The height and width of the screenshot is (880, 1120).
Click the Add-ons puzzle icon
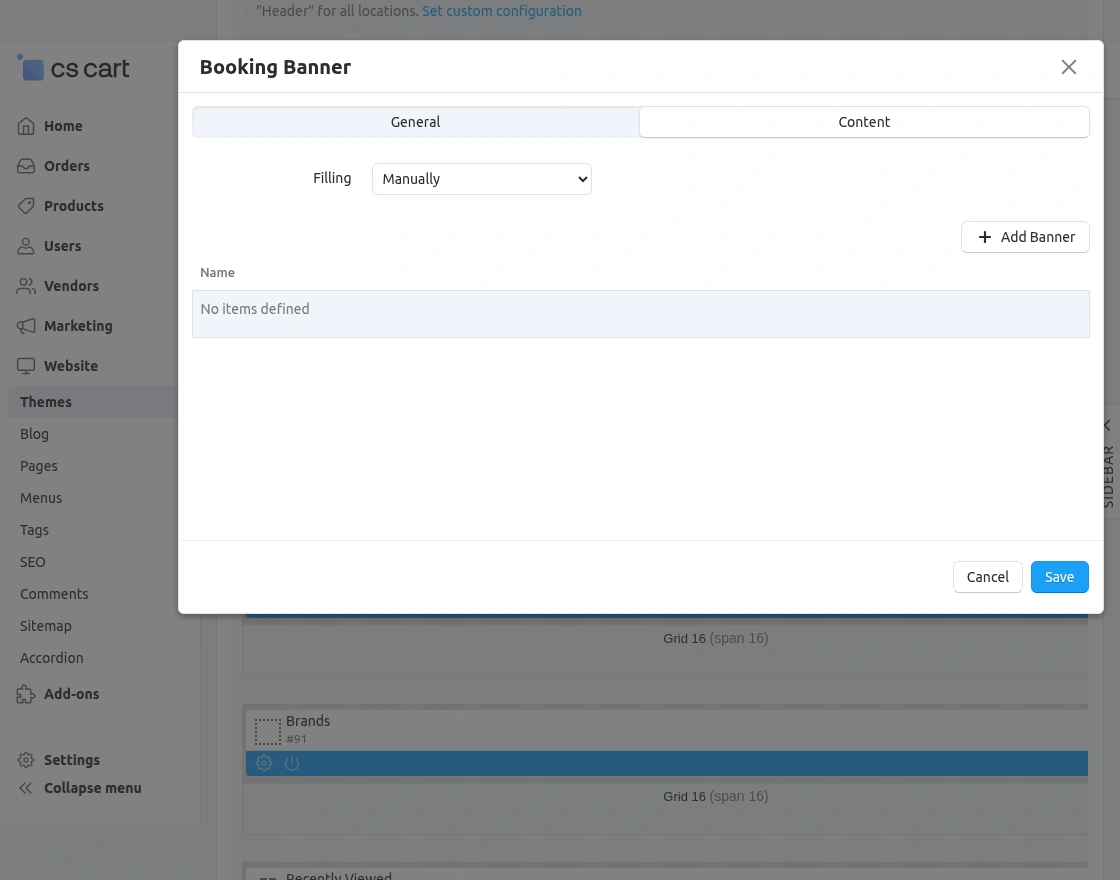pyautogui.click(x=26, y=694)
